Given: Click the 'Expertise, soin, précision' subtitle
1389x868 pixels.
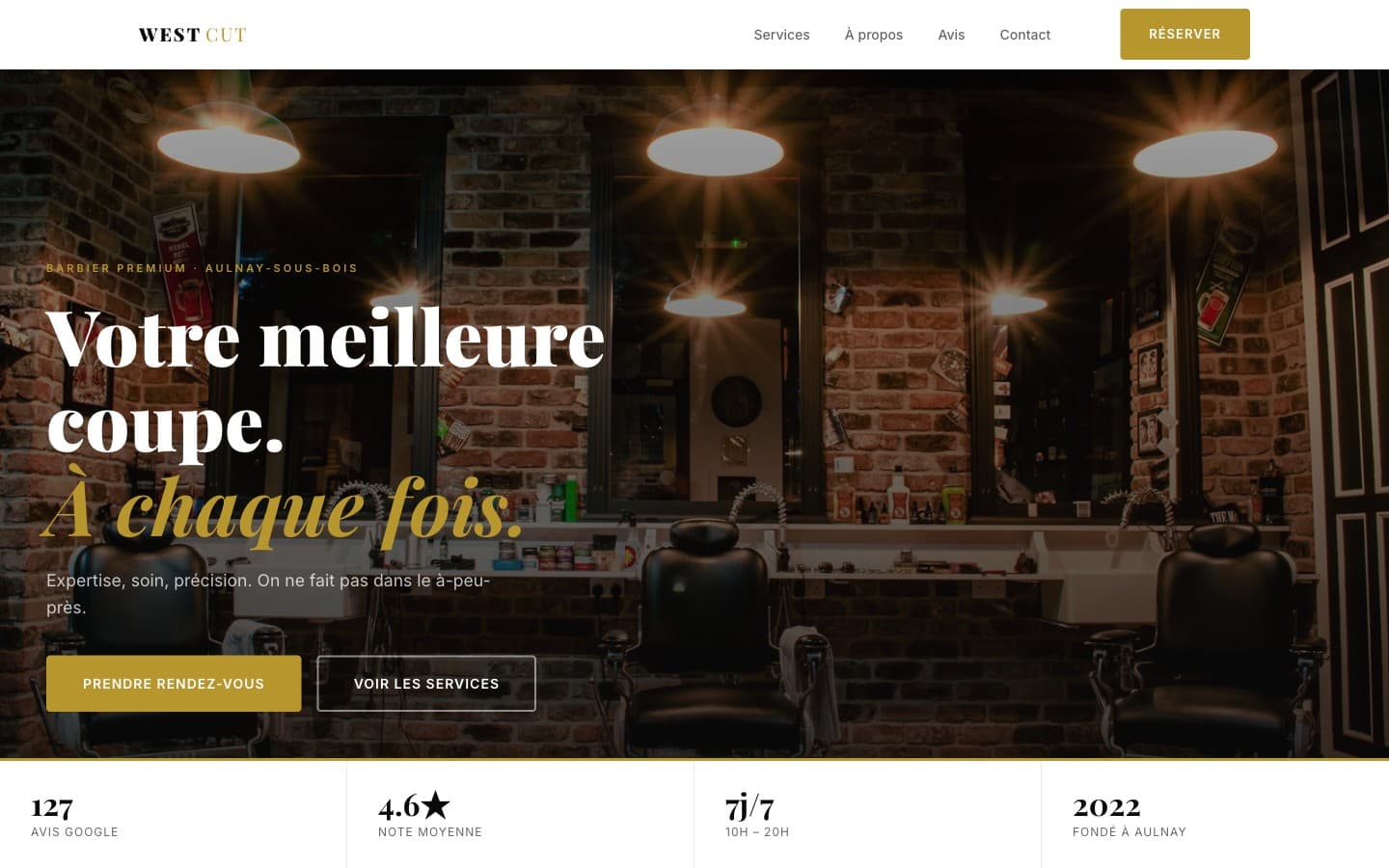Looking at the screenshot, I should [x=268, y=594].
